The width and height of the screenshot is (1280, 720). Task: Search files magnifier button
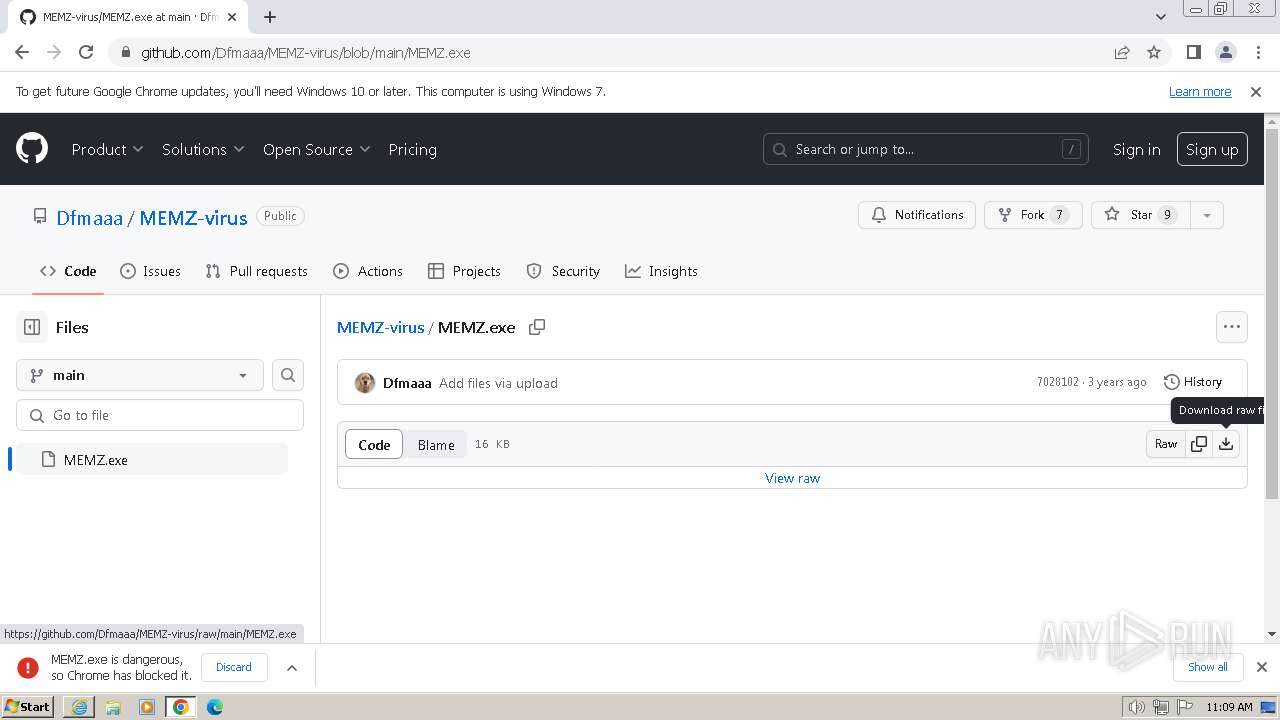[x=288, y=375]
